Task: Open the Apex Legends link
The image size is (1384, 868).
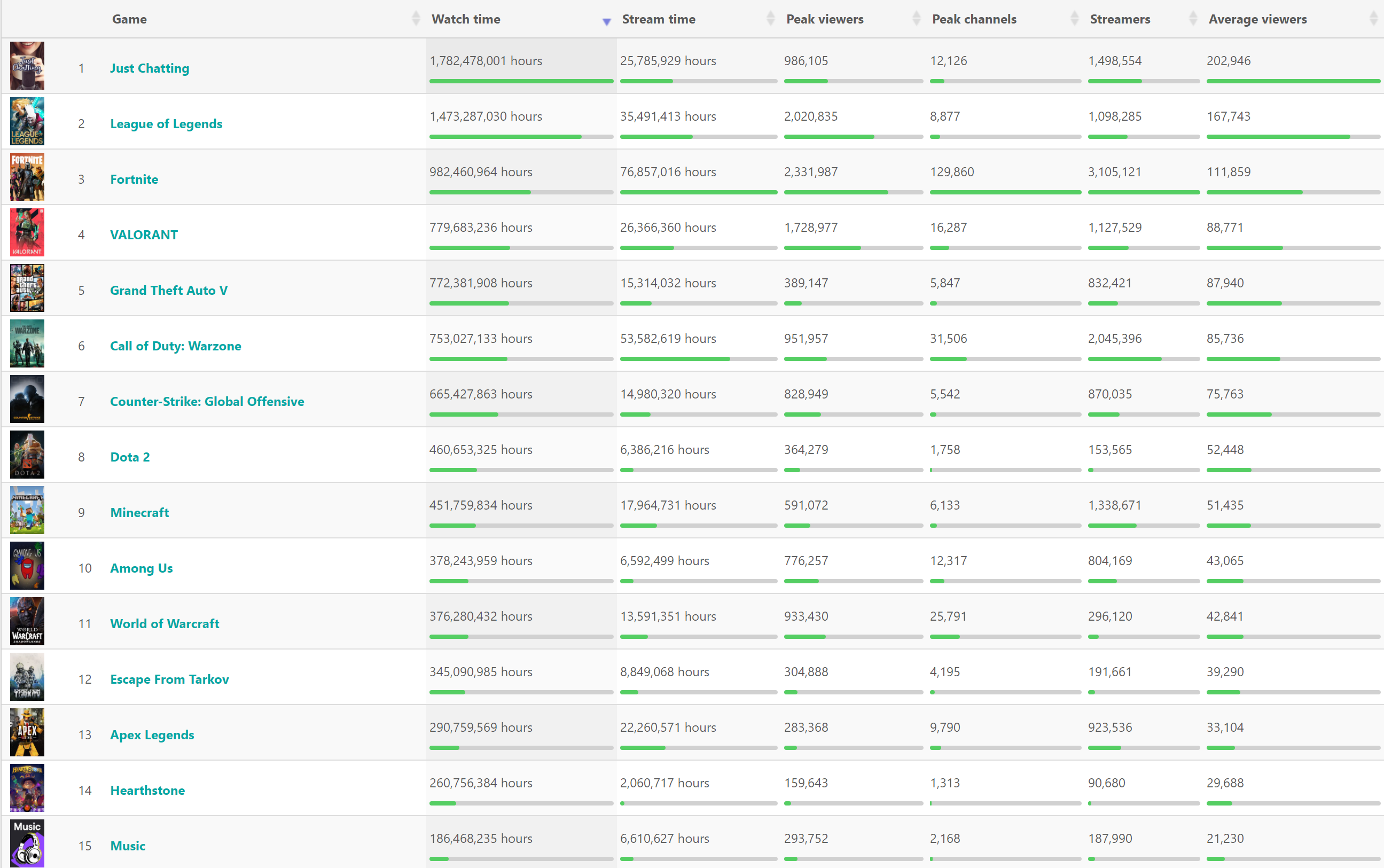Action: pos(152,735)
